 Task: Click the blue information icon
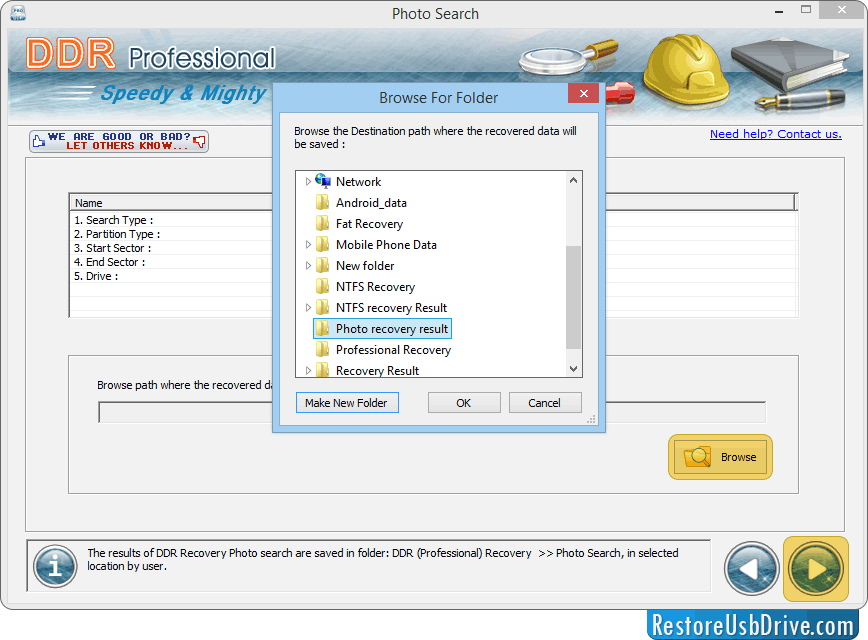pyautogui.click(x=55, y=566)
